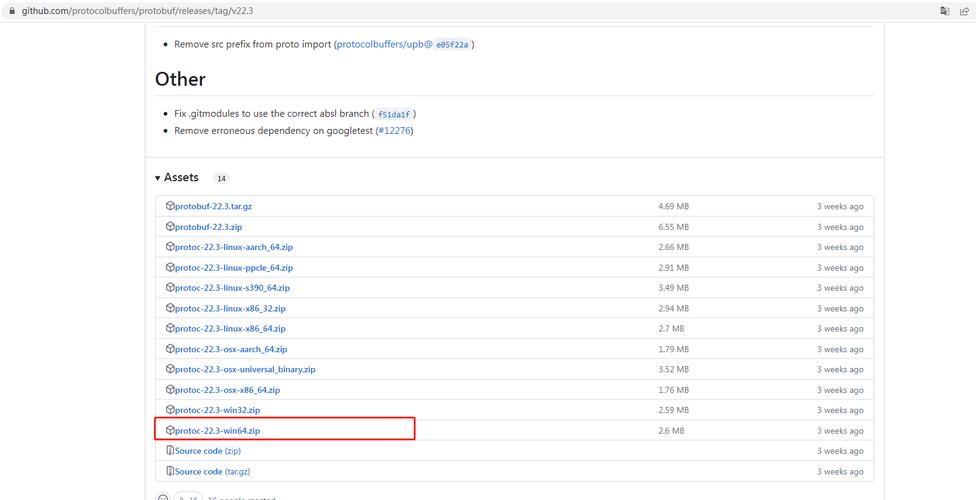Click the 6.55 MB size value
The width and height of the screenshot is (976, 500).
pos(673,227)
